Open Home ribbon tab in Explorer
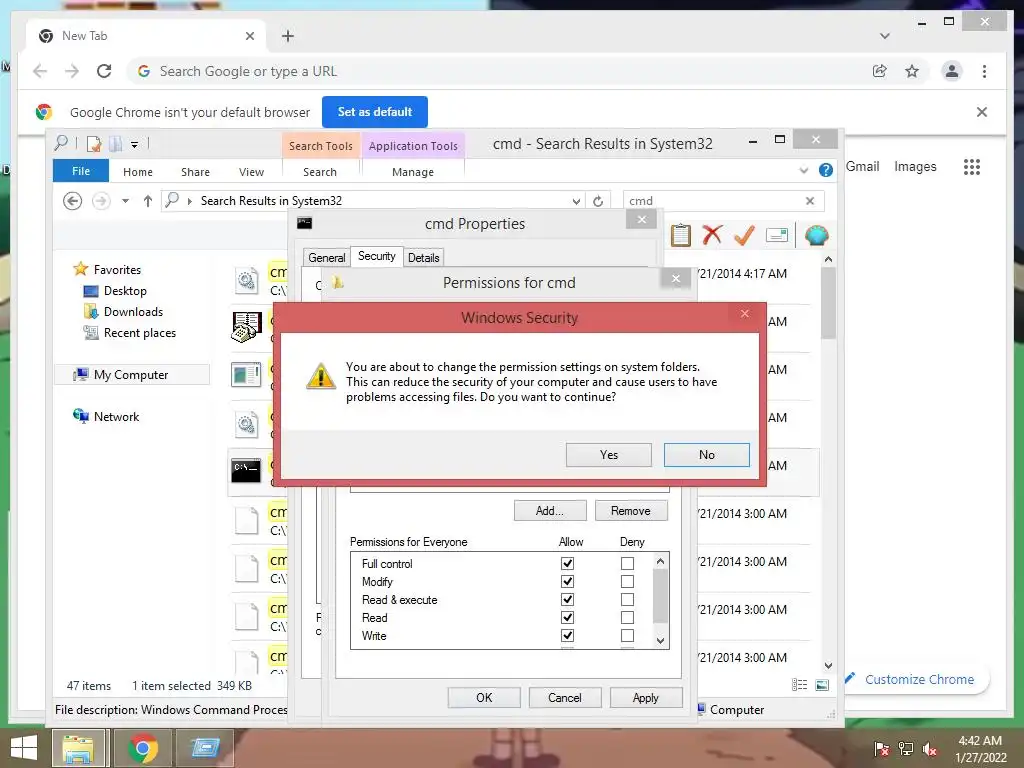The image size is (1024, 768). coord(138,172)
